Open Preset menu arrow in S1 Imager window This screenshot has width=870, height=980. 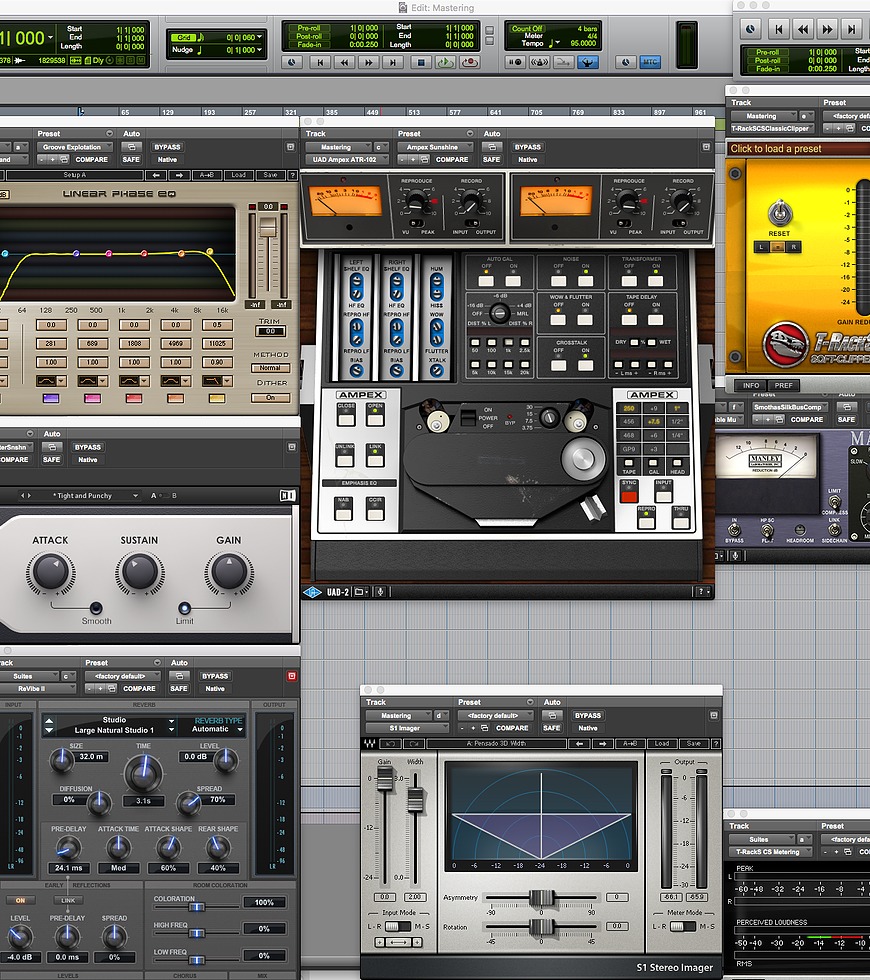click(x=530, y=702)
